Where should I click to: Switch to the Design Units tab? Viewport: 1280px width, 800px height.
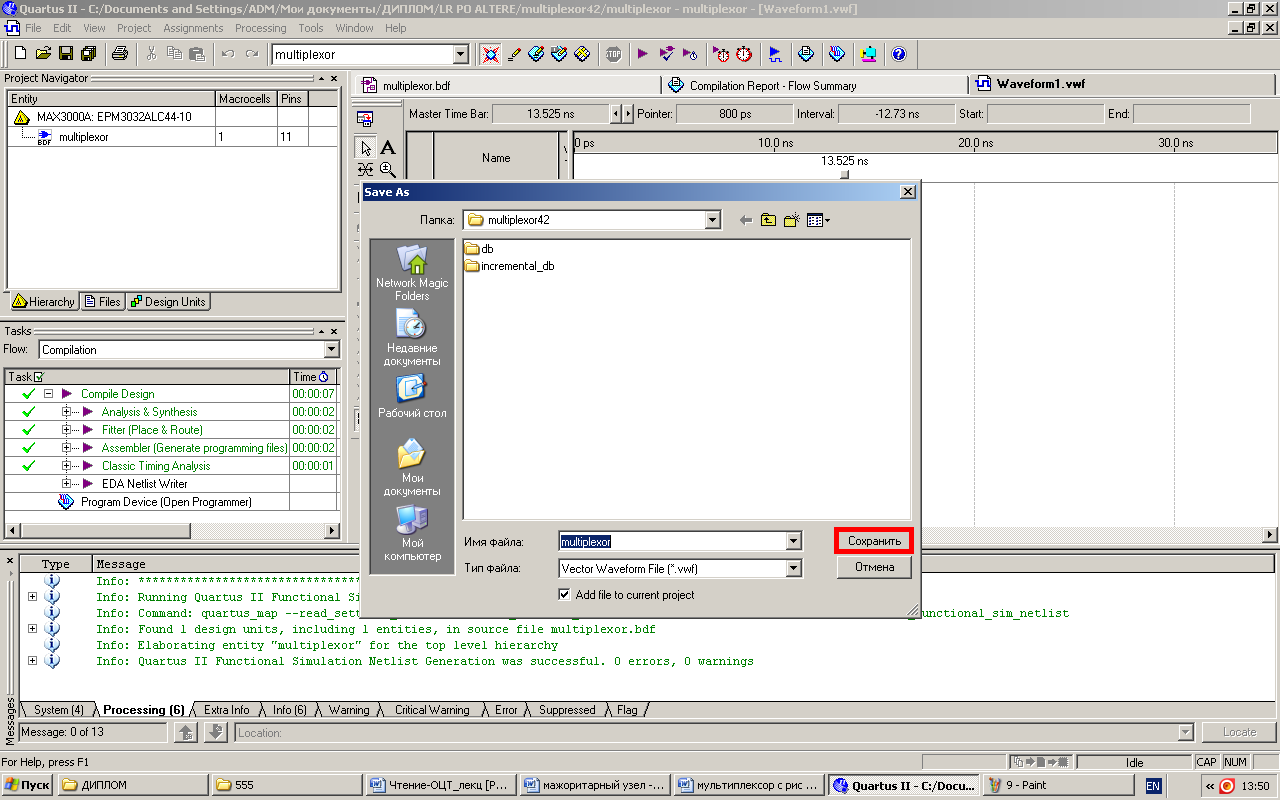[x=167, y=302]
